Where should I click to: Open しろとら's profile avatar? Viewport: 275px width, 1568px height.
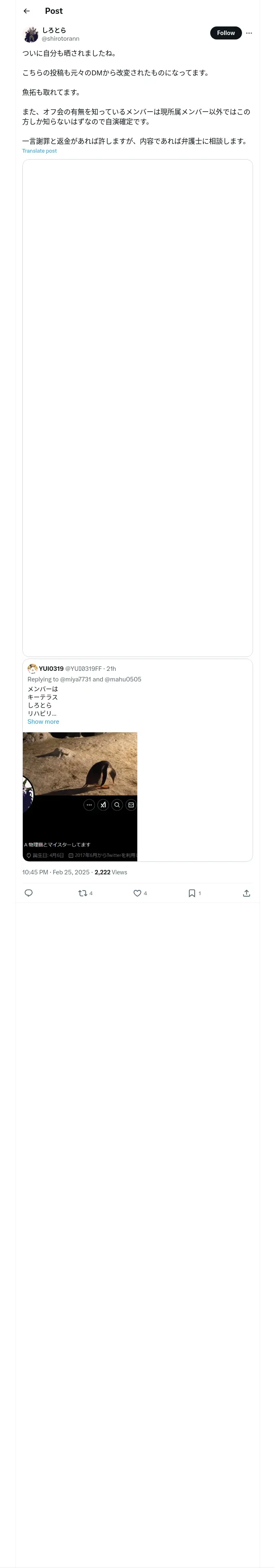pyautogui.click(x=31, y=34)
